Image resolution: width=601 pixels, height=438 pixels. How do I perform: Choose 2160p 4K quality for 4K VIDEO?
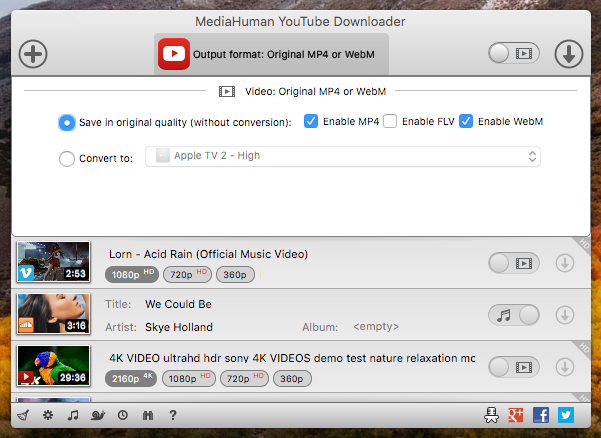coord(131,379)
